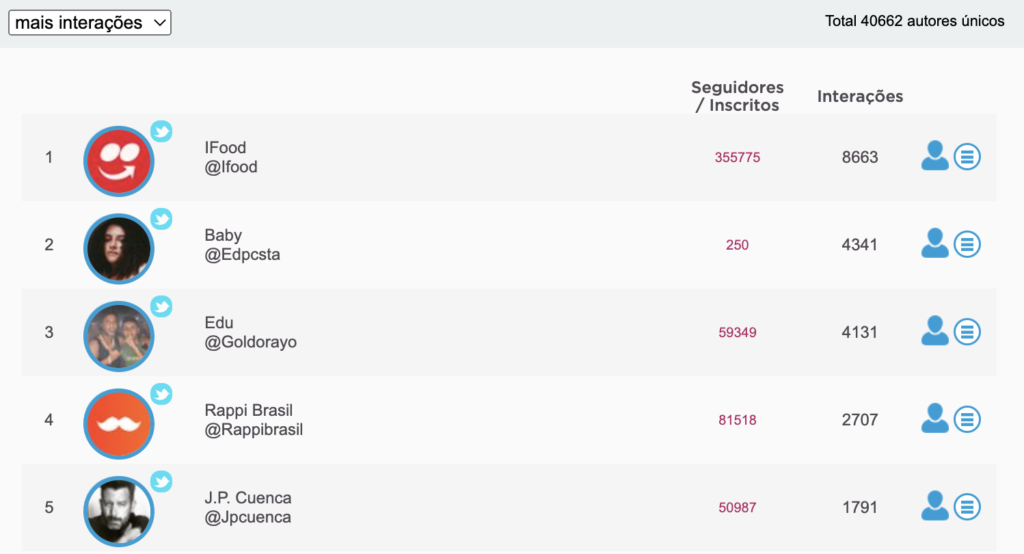Open IFood's author profile icon
Viewport: 1024px width, 554px height.
(935, 156)
